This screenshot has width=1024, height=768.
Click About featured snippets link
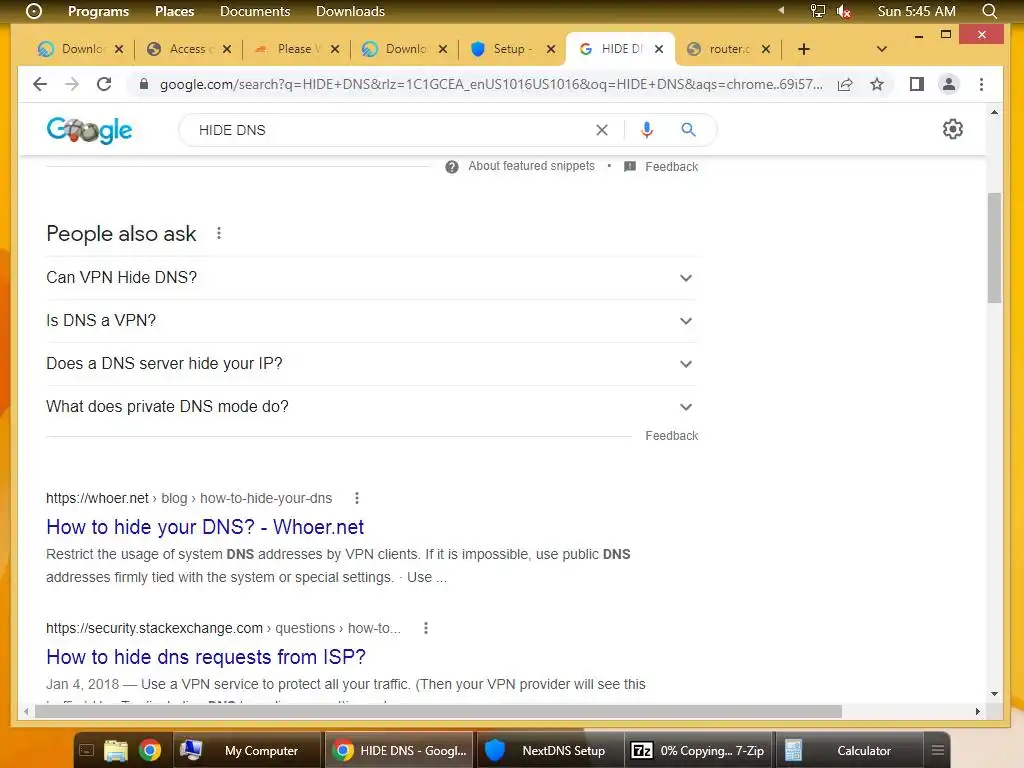coord(531,166)
